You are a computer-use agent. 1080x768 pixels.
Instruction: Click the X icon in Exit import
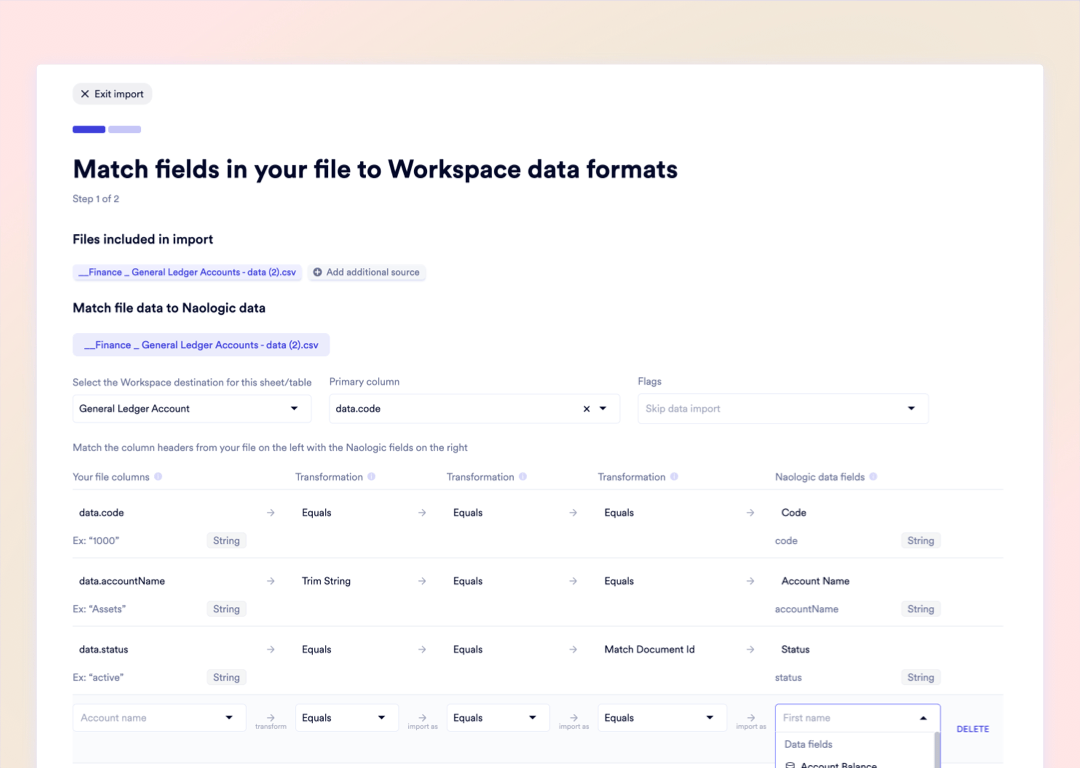click(84, 93)
